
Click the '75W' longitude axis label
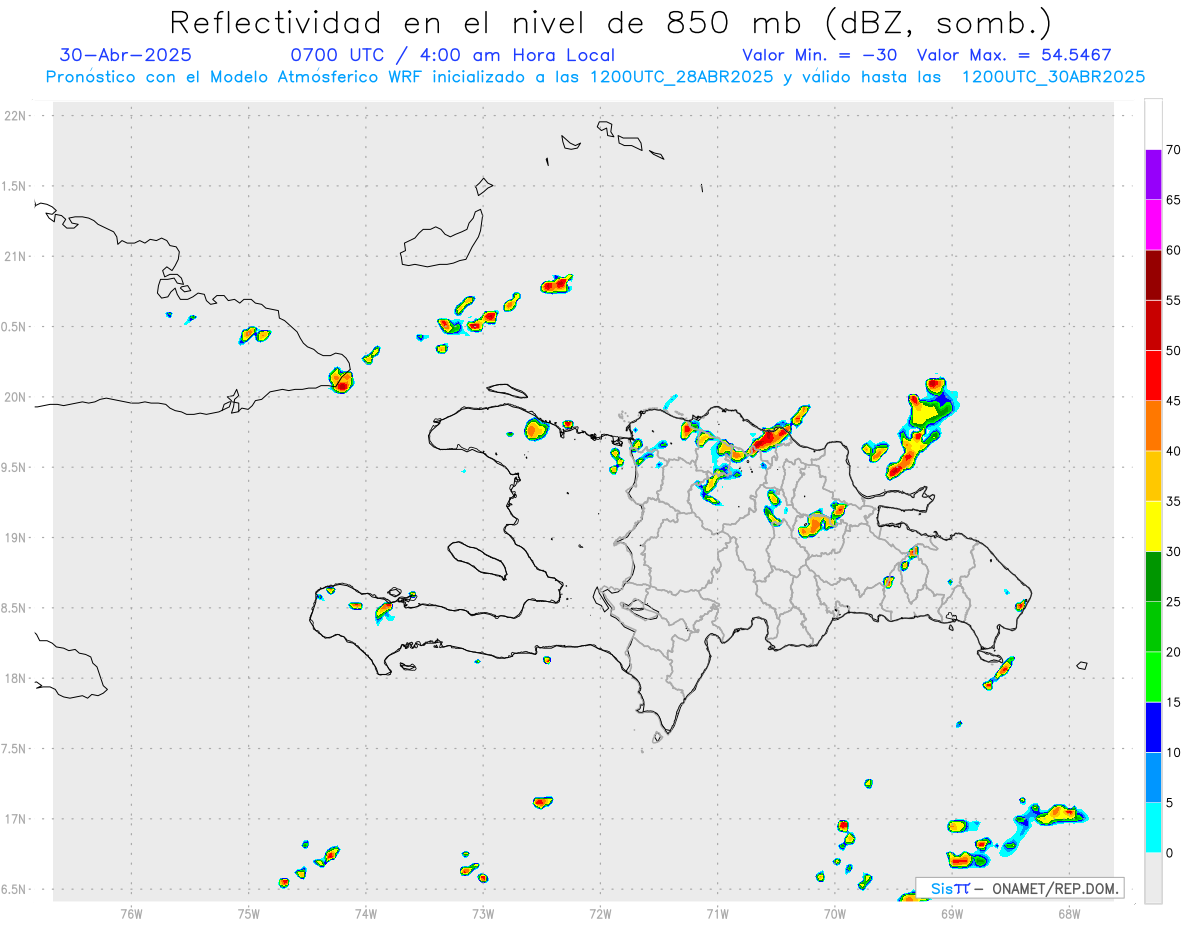pyautogui.click(x=249, y=912)
